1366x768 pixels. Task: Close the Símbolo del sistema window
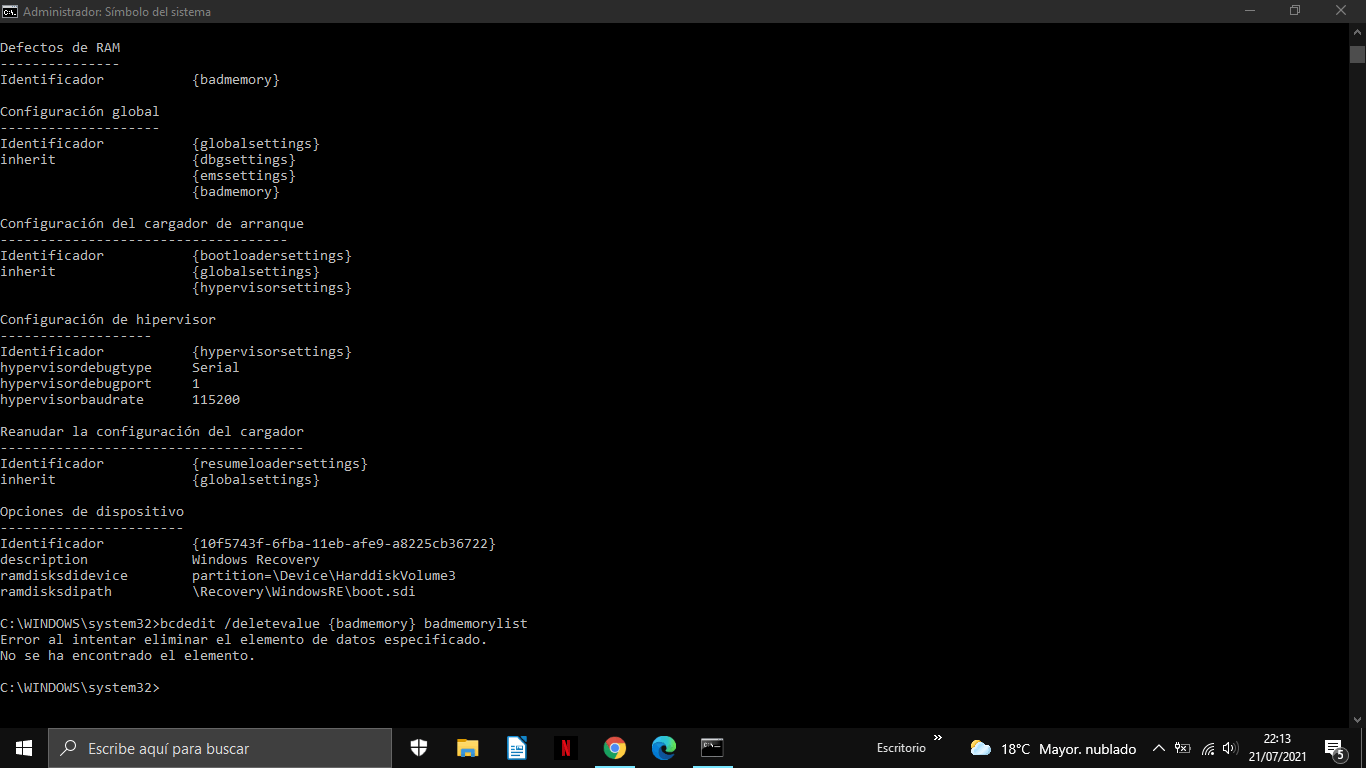pos(1342,11)
